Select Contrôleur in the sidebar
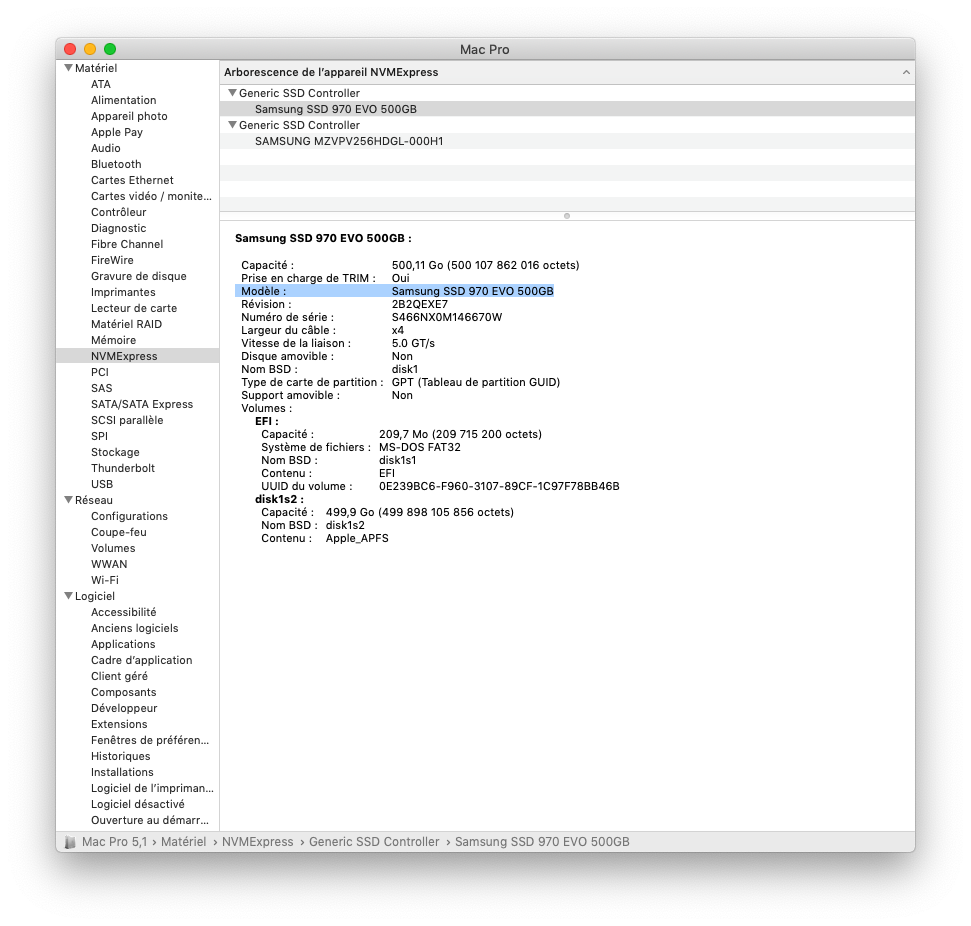This screenshot has width=971, height=926. (118, 212)
